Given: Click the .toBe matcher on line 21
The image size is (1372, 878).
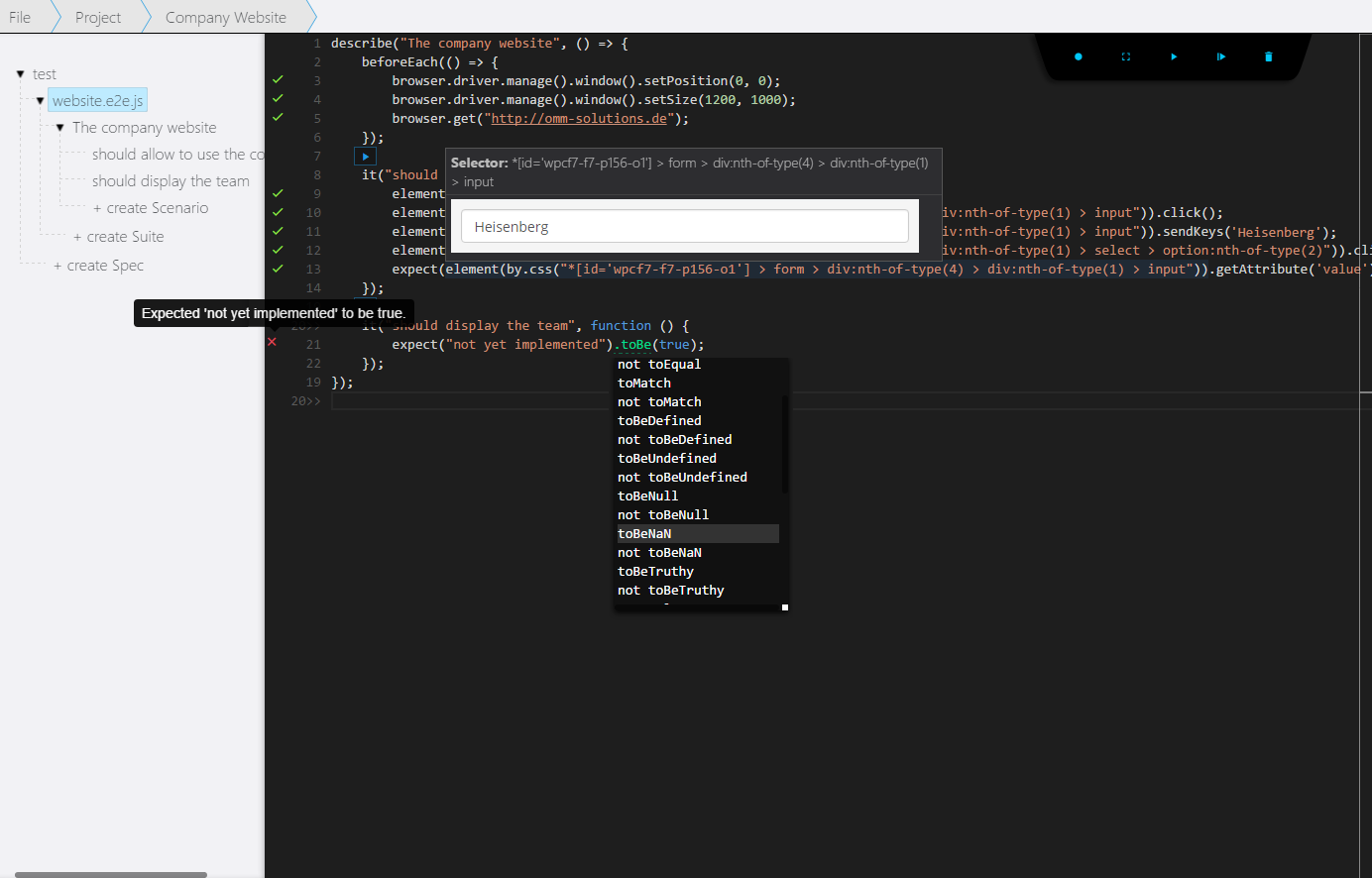Looking at the screenshot, I should tap(632, 345).
